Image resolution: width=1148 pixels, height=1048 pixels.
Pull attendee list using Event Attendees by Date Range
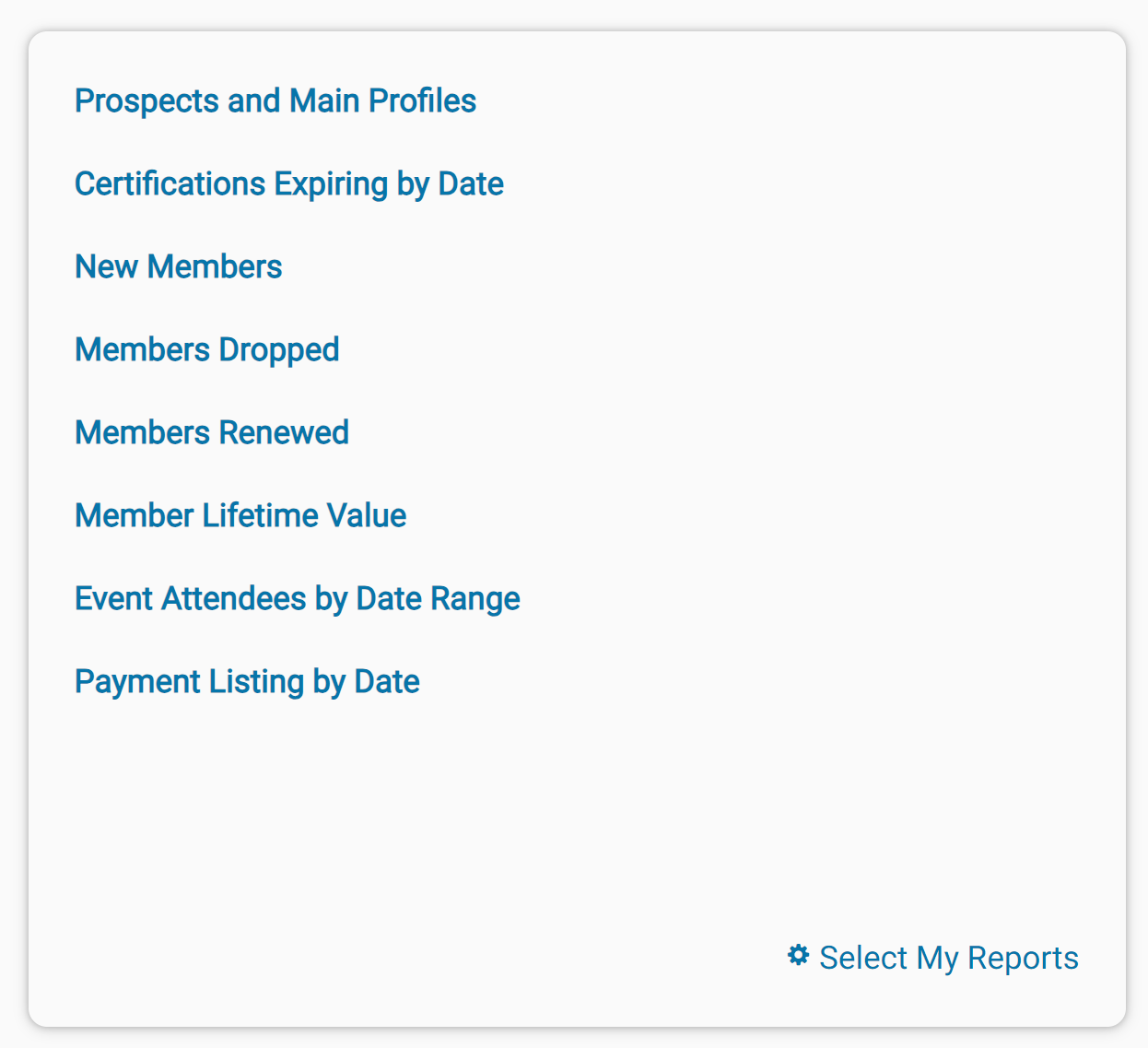pyautogui.click(x=297, y=599)
